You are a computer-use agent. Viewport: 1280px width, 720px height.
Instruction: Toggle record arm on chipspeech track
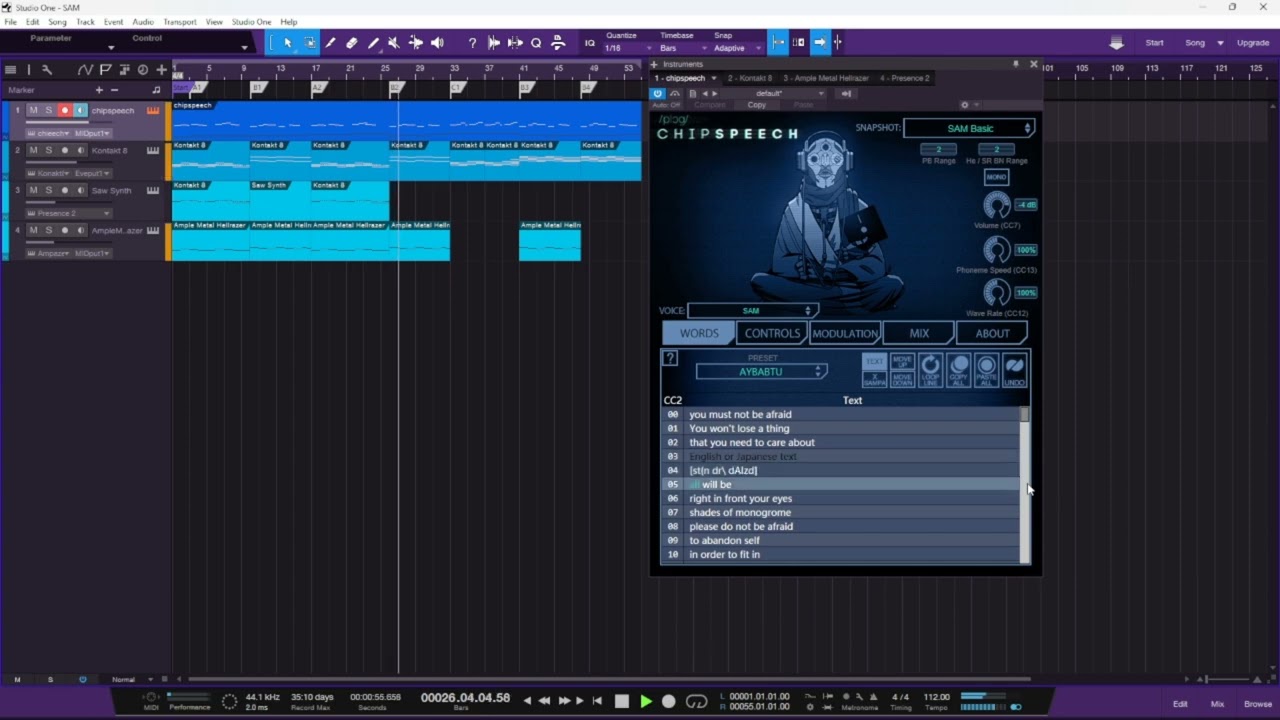[65, 110]
